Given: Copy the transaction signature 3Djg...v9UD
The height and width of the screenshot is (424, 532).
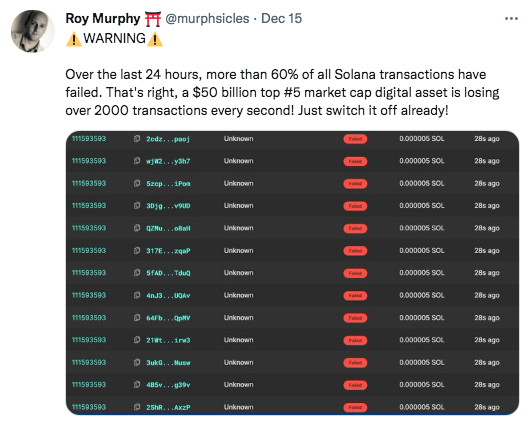Looking at the screenshot, I should pos(137,206).
